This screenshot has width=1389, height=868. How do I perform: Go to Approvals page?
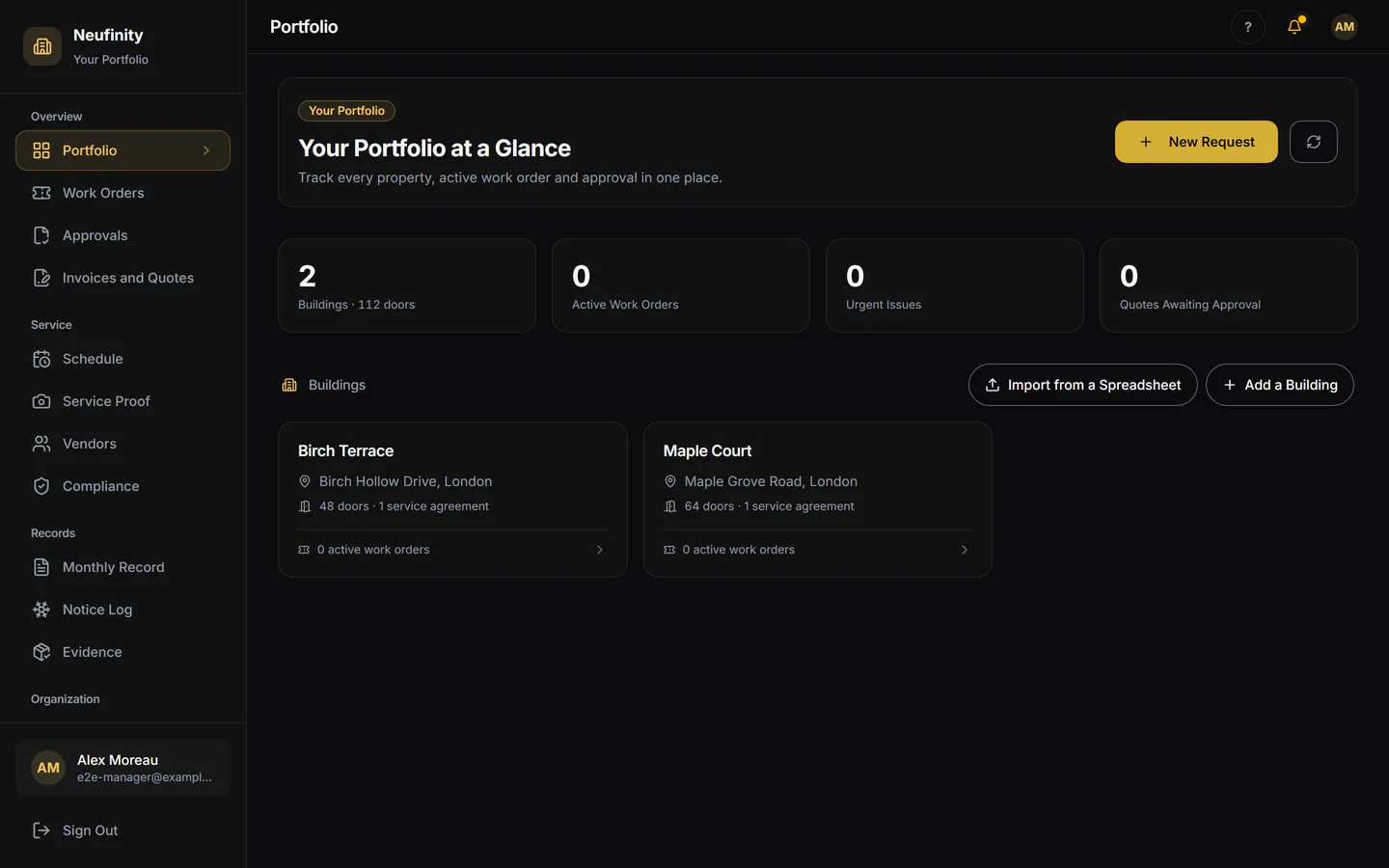pyautogui.click(x=123, y=235)
